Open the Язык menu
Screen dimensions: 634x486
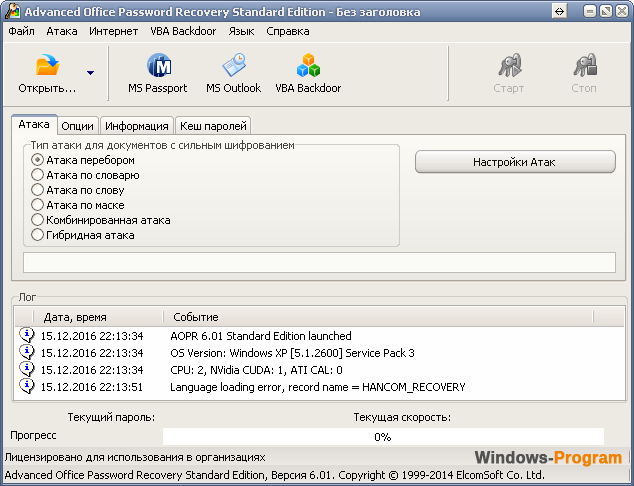(241, 31)
